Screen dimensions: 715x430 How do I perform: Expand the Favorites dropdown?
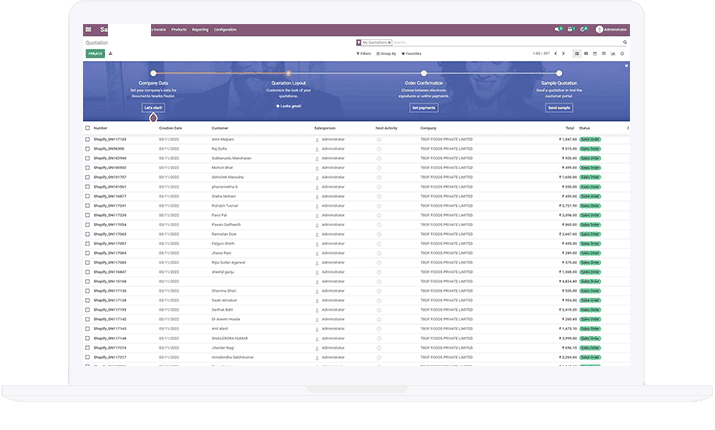[x=412, y=53]
